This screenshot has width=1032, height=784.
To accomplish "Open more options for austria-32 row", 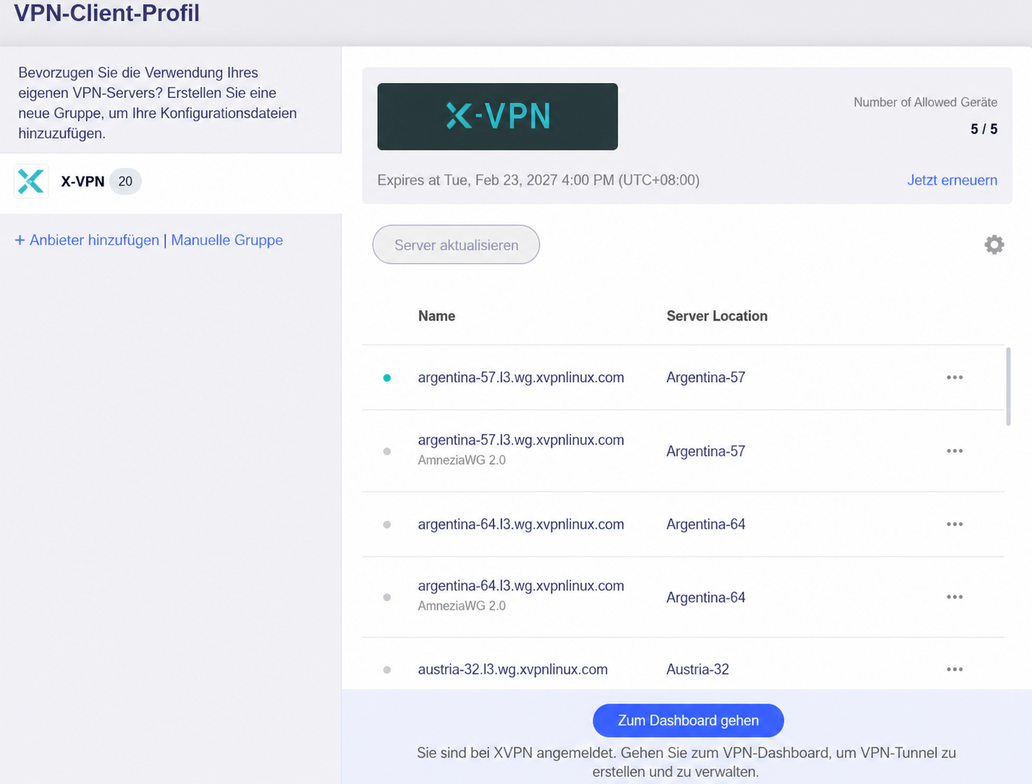I will pyautogui.click(x=954, y=669).
